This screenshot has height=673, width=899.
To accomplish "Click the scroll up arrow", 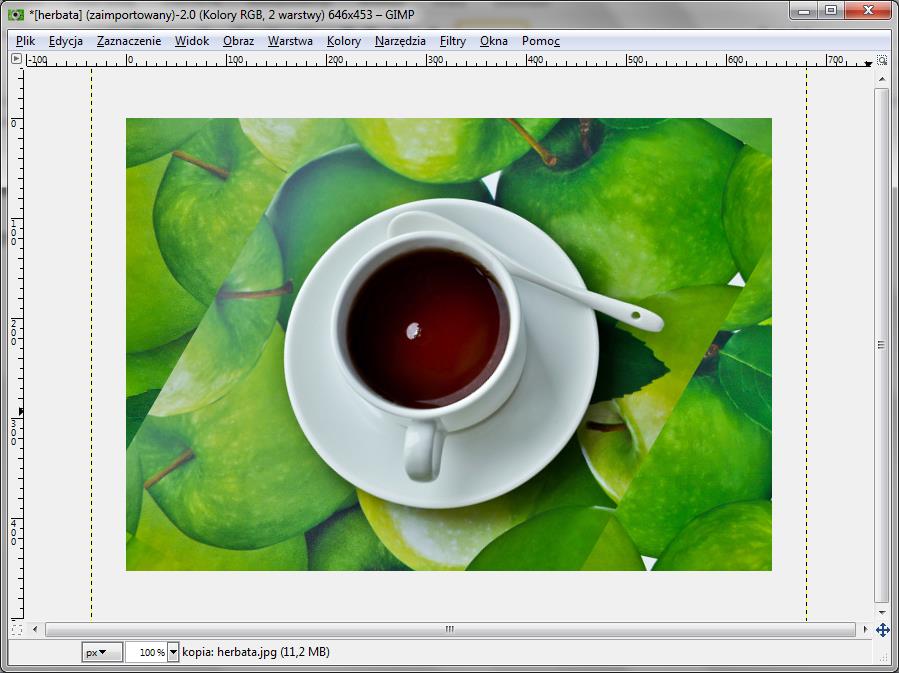I will point(882,79).
